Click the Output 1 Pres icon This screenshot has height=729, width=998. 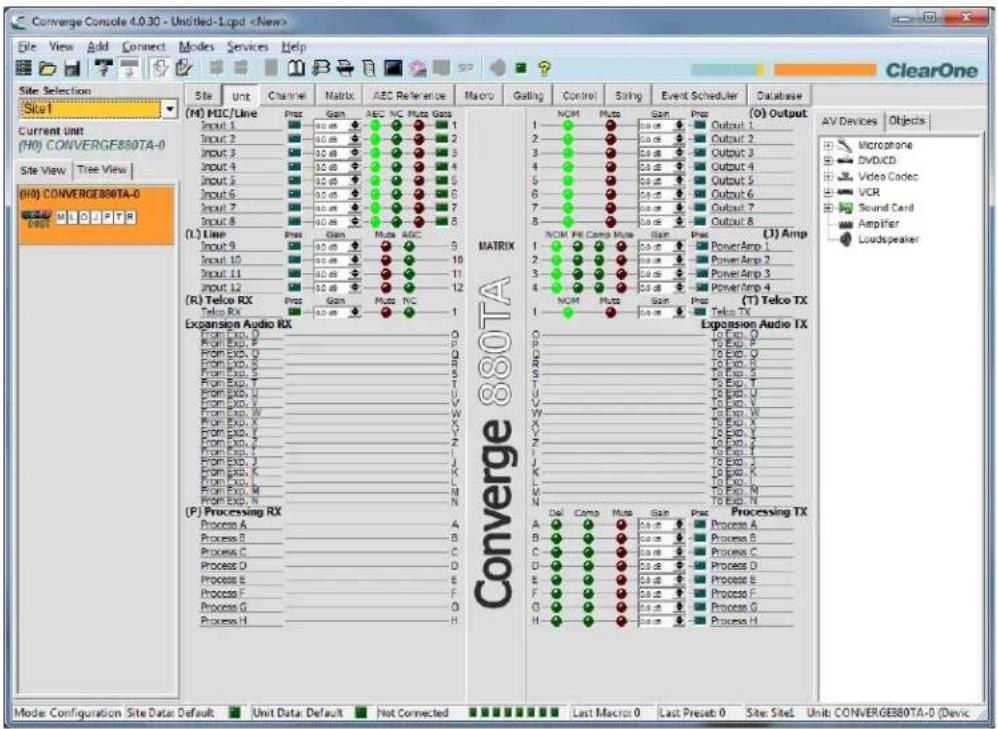pyautogui.click(x=700, y=125)
